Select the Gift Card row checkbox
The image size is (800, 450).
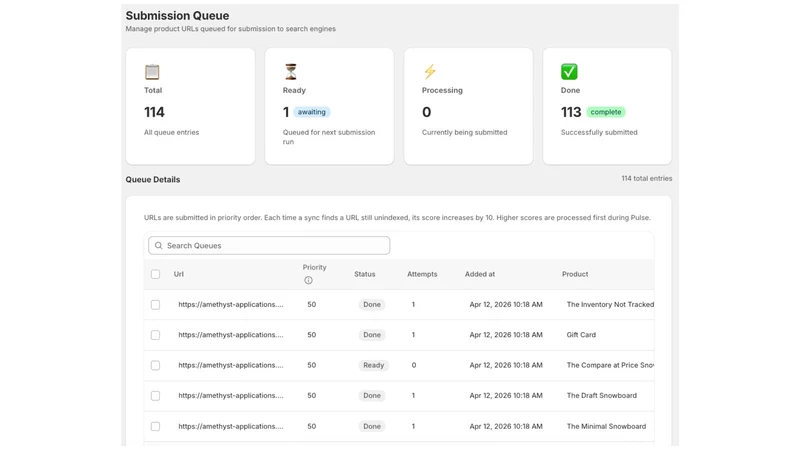point(155,335)
